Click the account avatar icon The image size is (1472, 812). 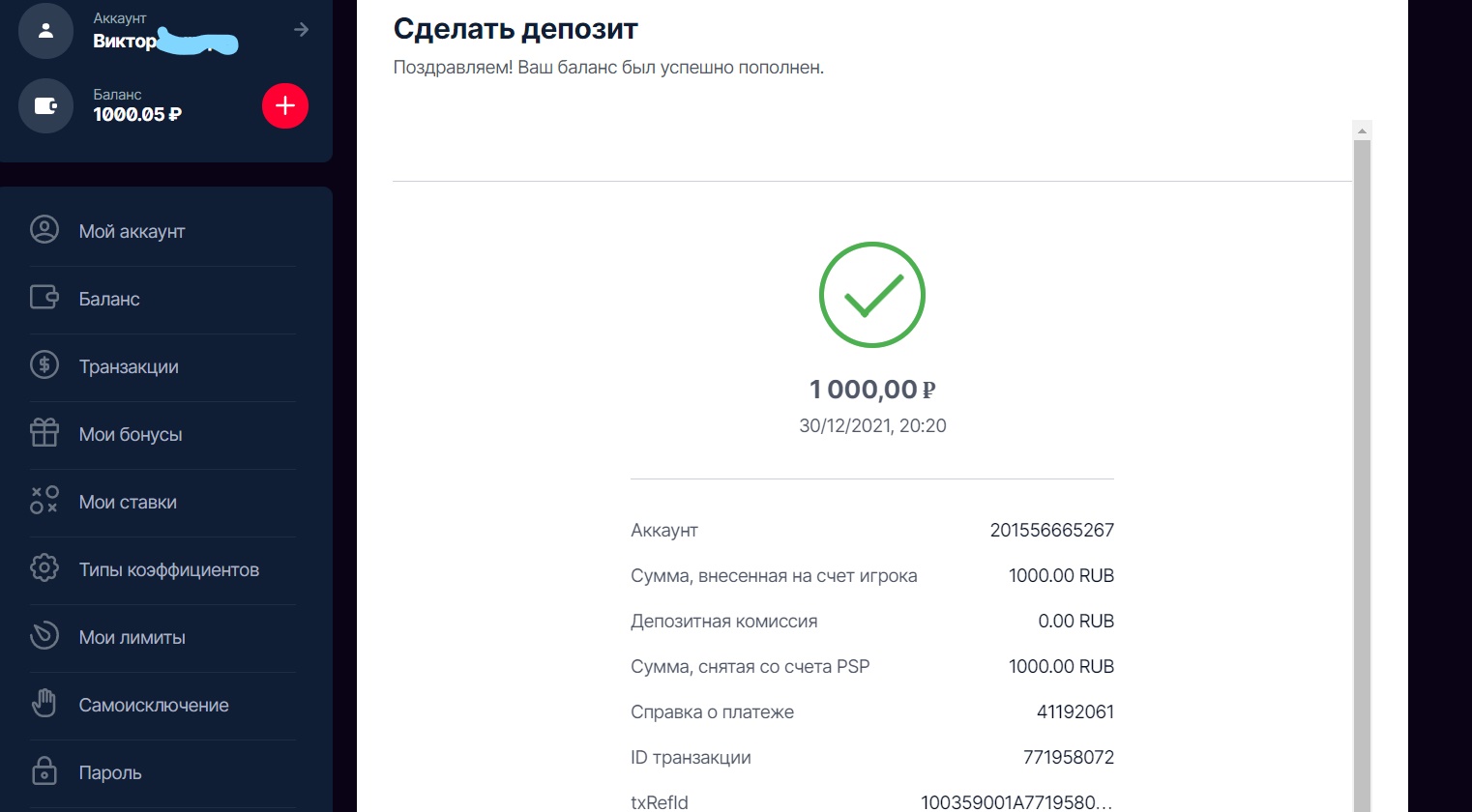click(x=45, y=31)
